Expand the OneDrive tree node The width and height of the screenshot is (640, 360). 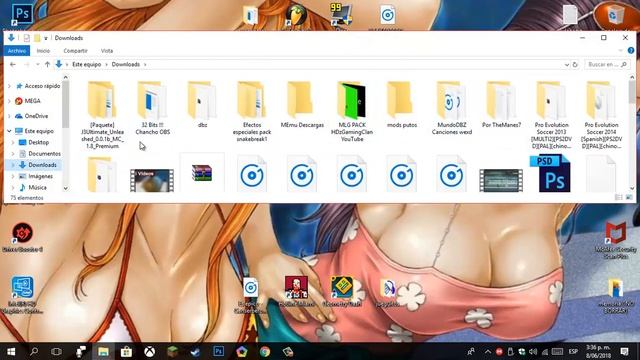[x=9, y=116]
